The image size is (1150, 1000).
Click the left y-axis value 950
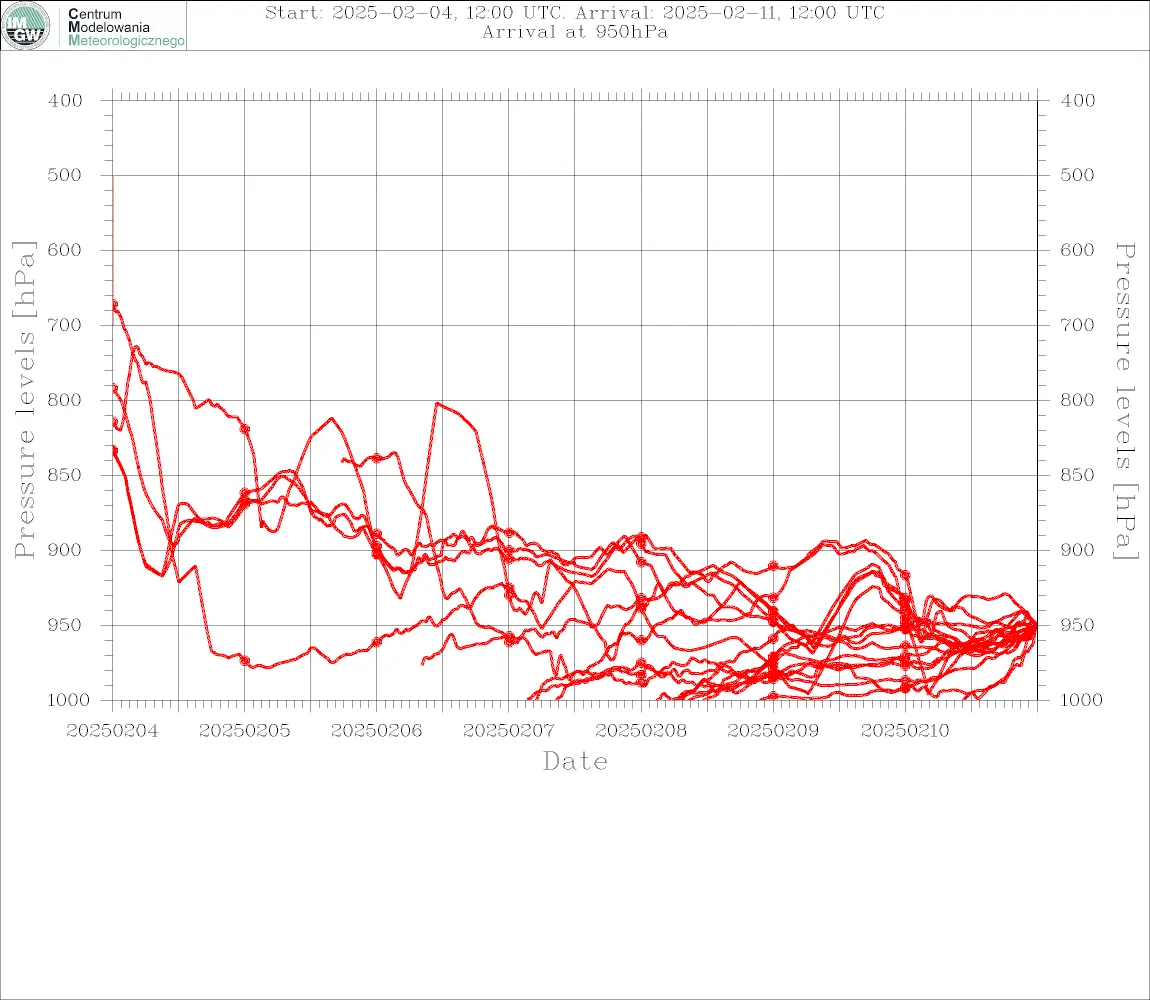click(x=65, y=625)
